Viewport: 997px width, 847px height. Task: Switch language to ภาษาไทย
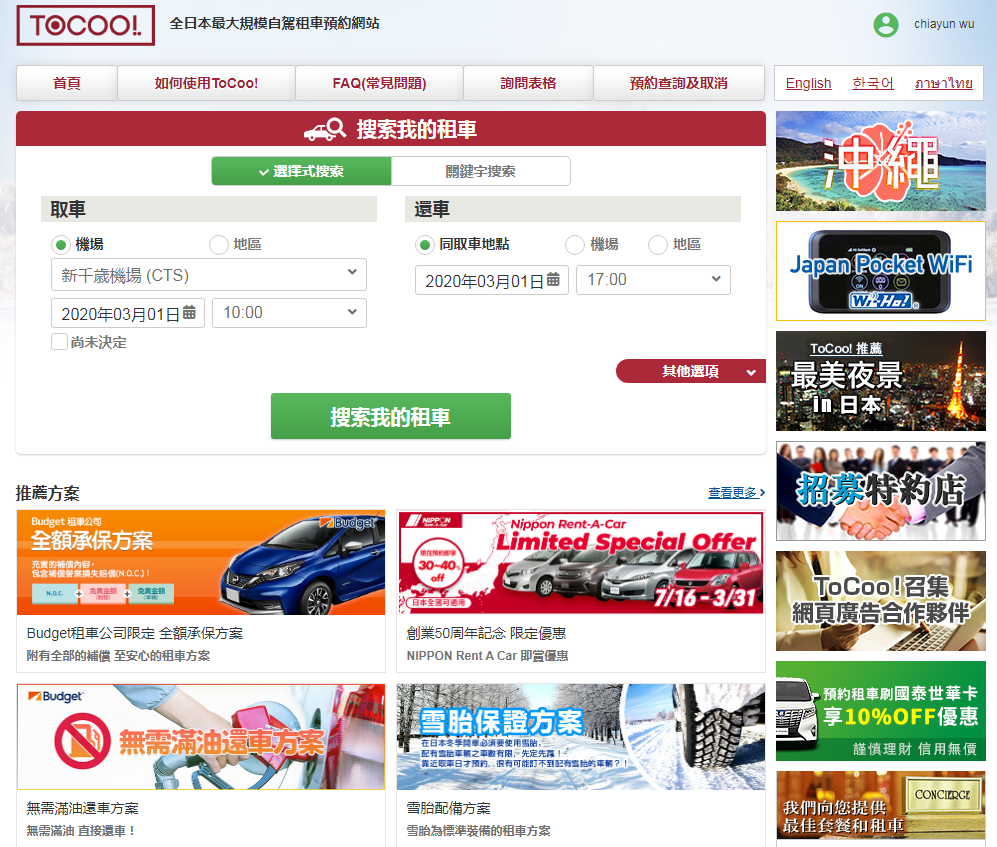pyautogui.click(x=944, y=83)
